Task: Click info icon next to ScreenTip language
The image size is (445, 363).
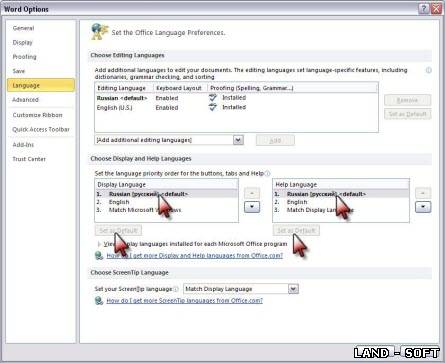Action: (x=176, y=289)
